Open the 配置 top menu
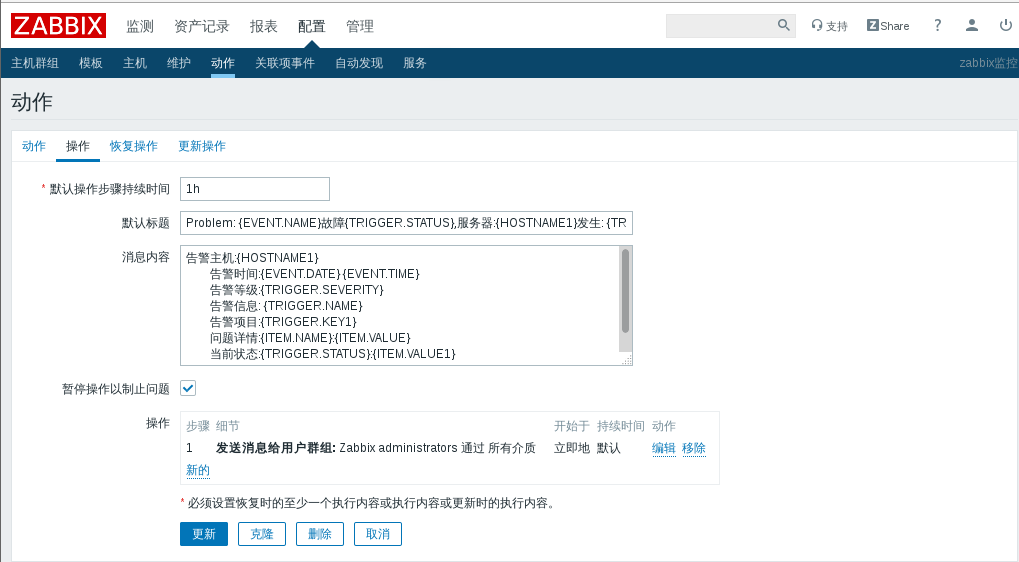Viewport: 1019px width, 562px height. pos(311,26)
